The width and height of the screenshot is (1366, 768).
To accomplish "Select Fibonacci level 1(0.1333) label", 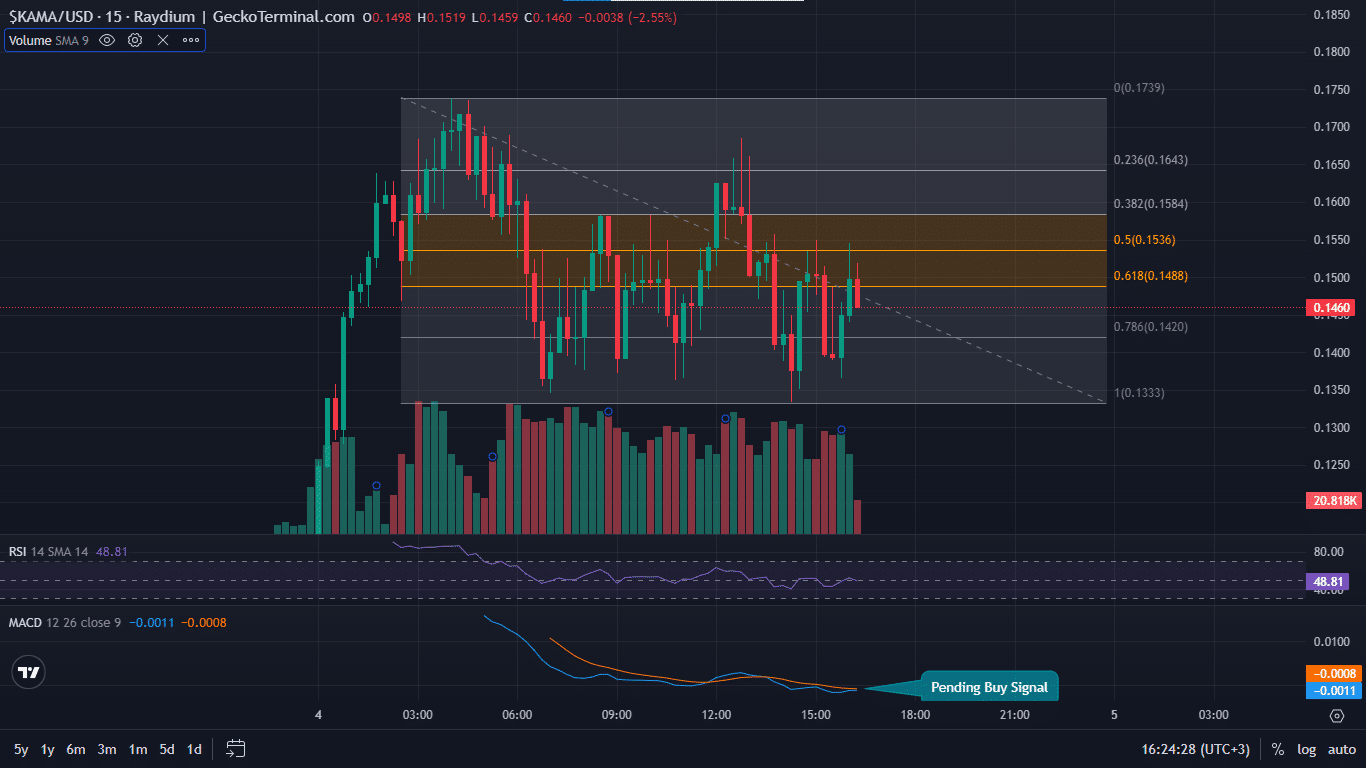I will [1139, 392].
